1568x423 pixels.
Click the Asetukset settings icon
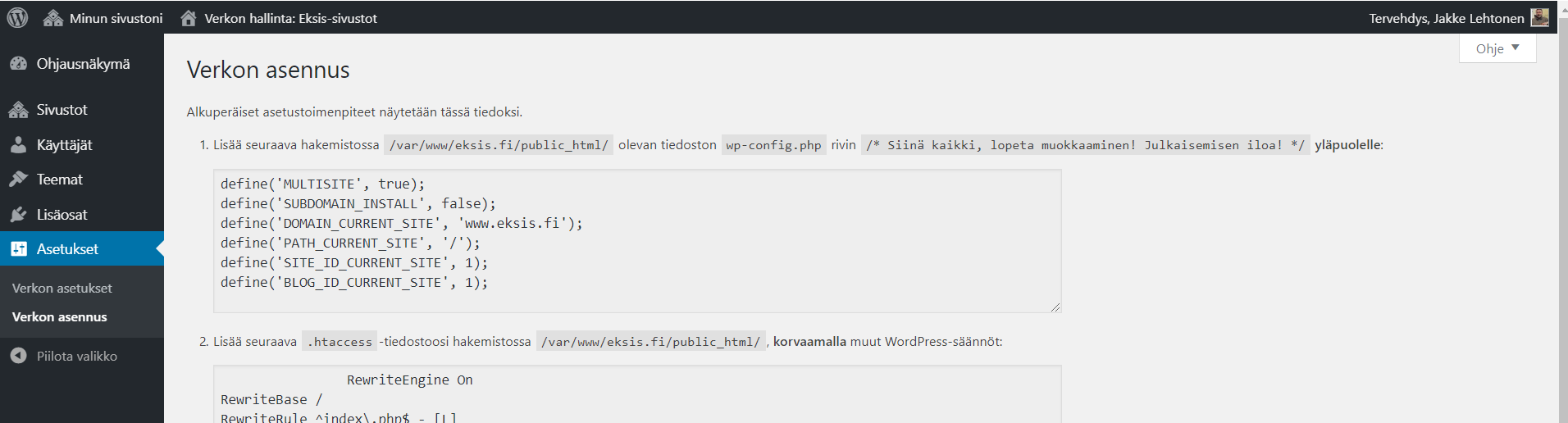tap(18, 249)
